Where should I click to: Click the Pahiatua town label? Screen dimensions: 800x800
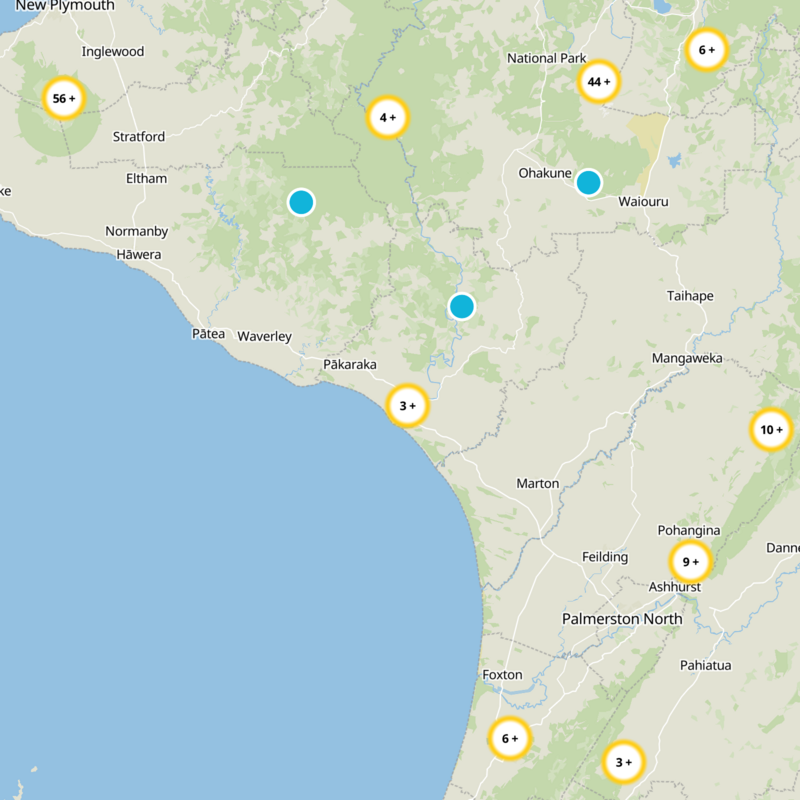(x=706, y=665)
